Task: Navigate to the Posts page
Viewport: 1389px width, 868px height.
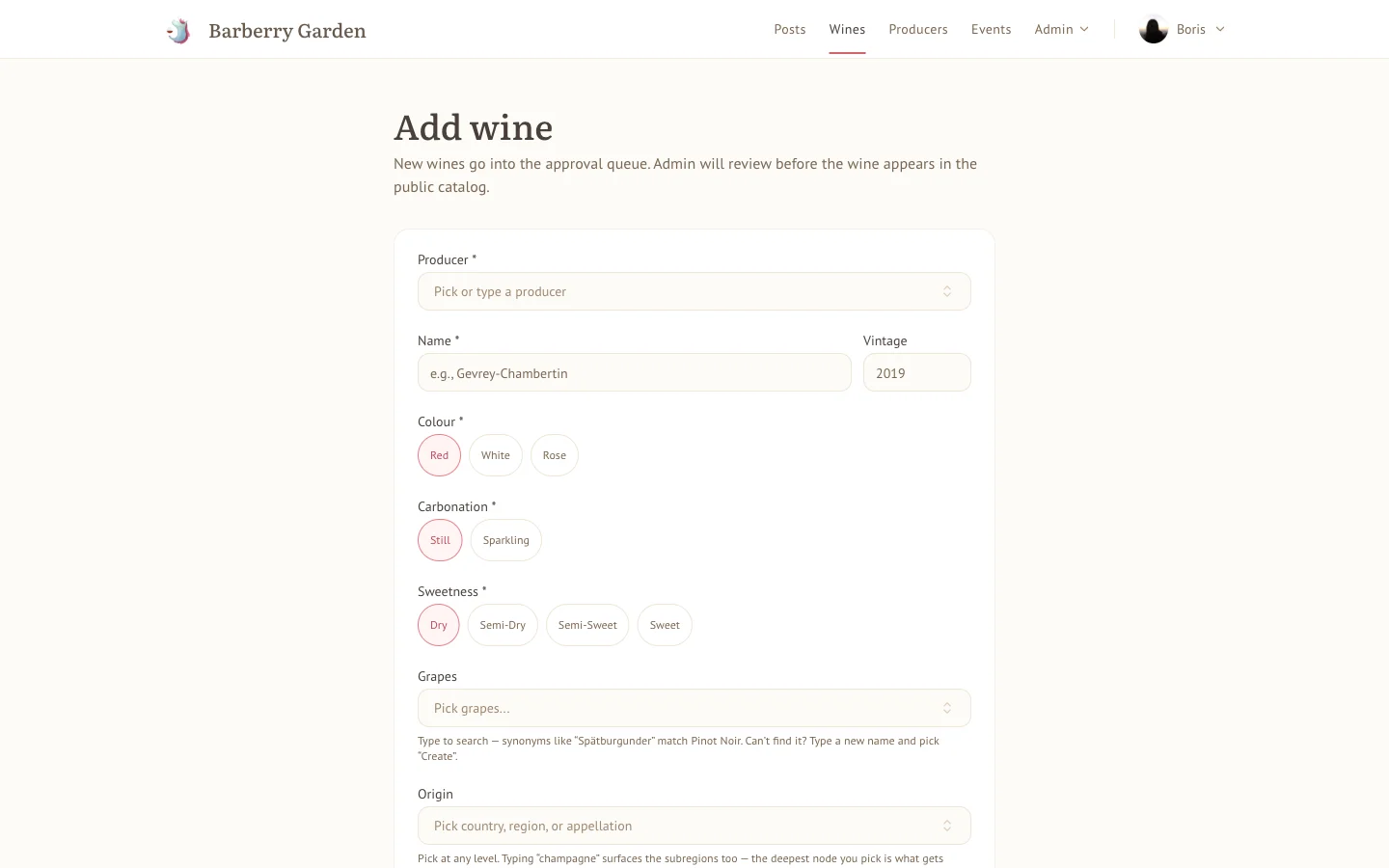Action: pos(789,29)
